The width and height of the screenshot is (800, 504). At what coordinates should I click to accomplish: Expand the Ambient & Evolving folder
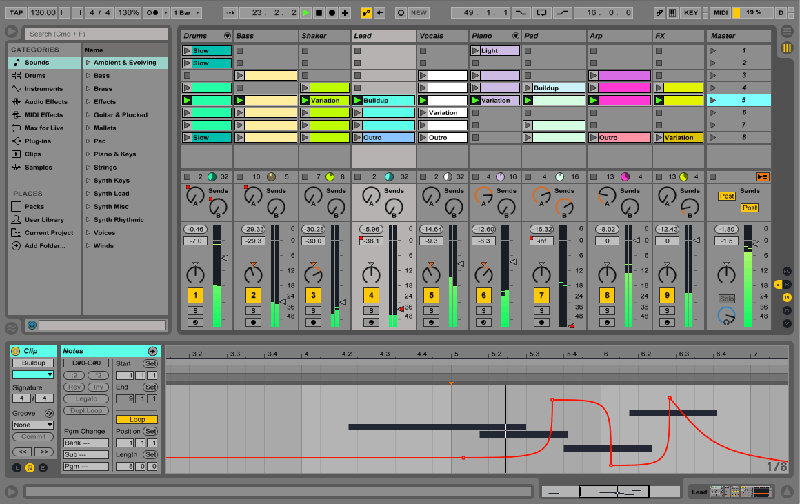88,63
